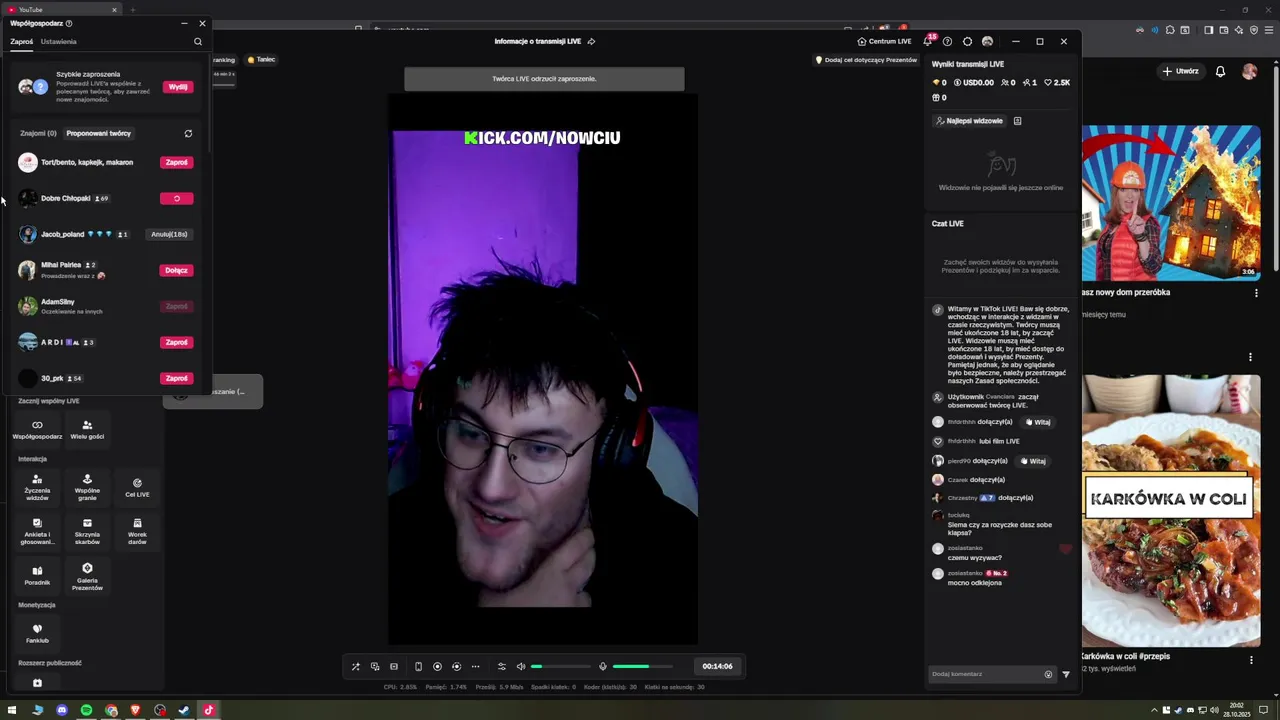Open the three-dots more options
Screen dimensions: 1280x720
tap(475, 666)
